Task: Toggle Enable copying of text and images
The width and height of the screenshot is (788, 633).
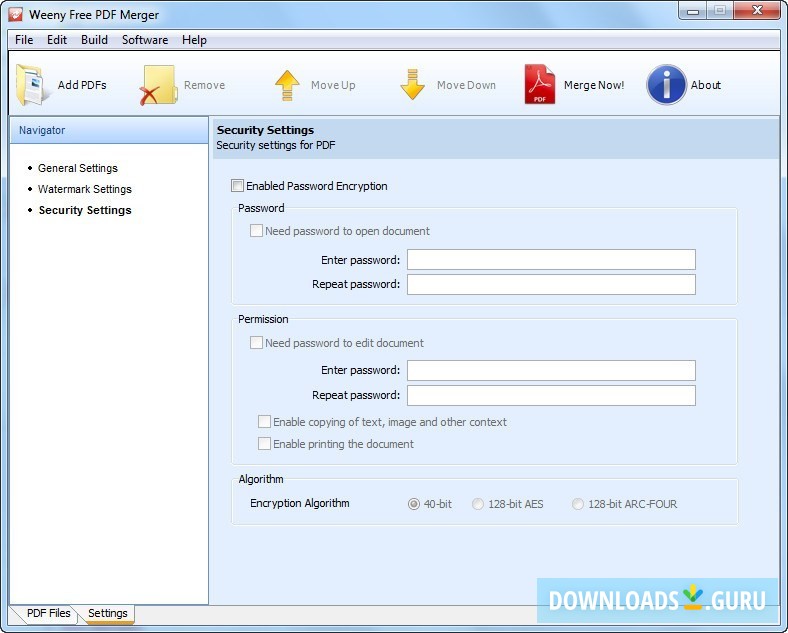Action: (264, 421)
